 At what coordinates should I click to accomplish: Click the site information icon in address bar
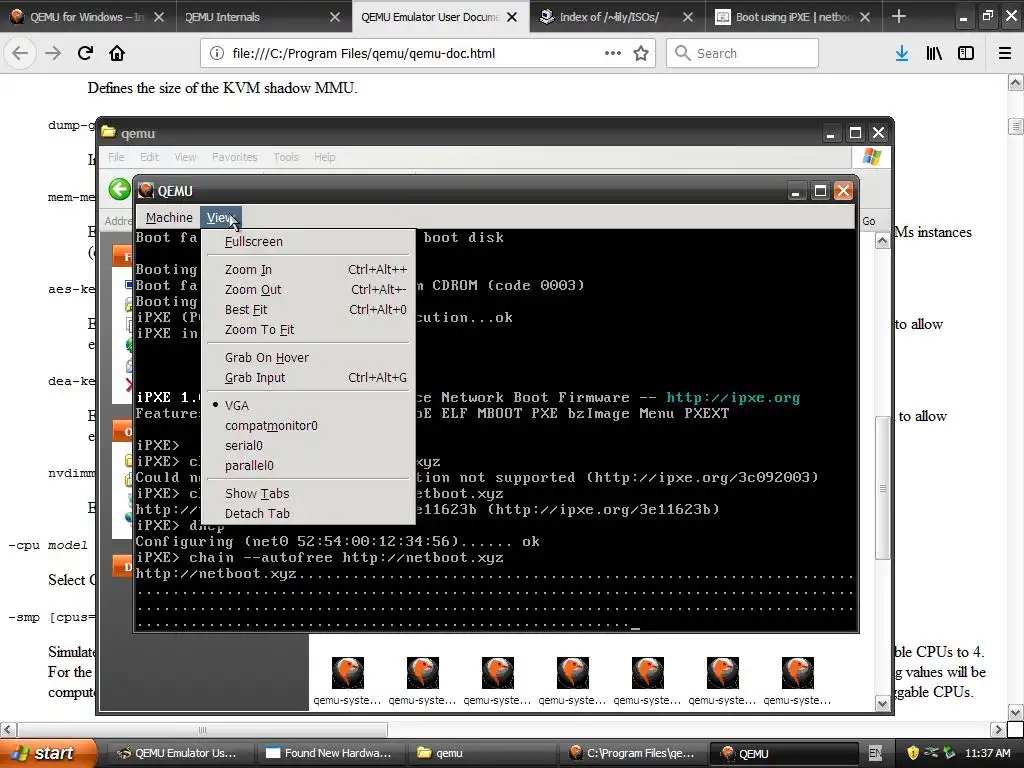coord(217,54)
